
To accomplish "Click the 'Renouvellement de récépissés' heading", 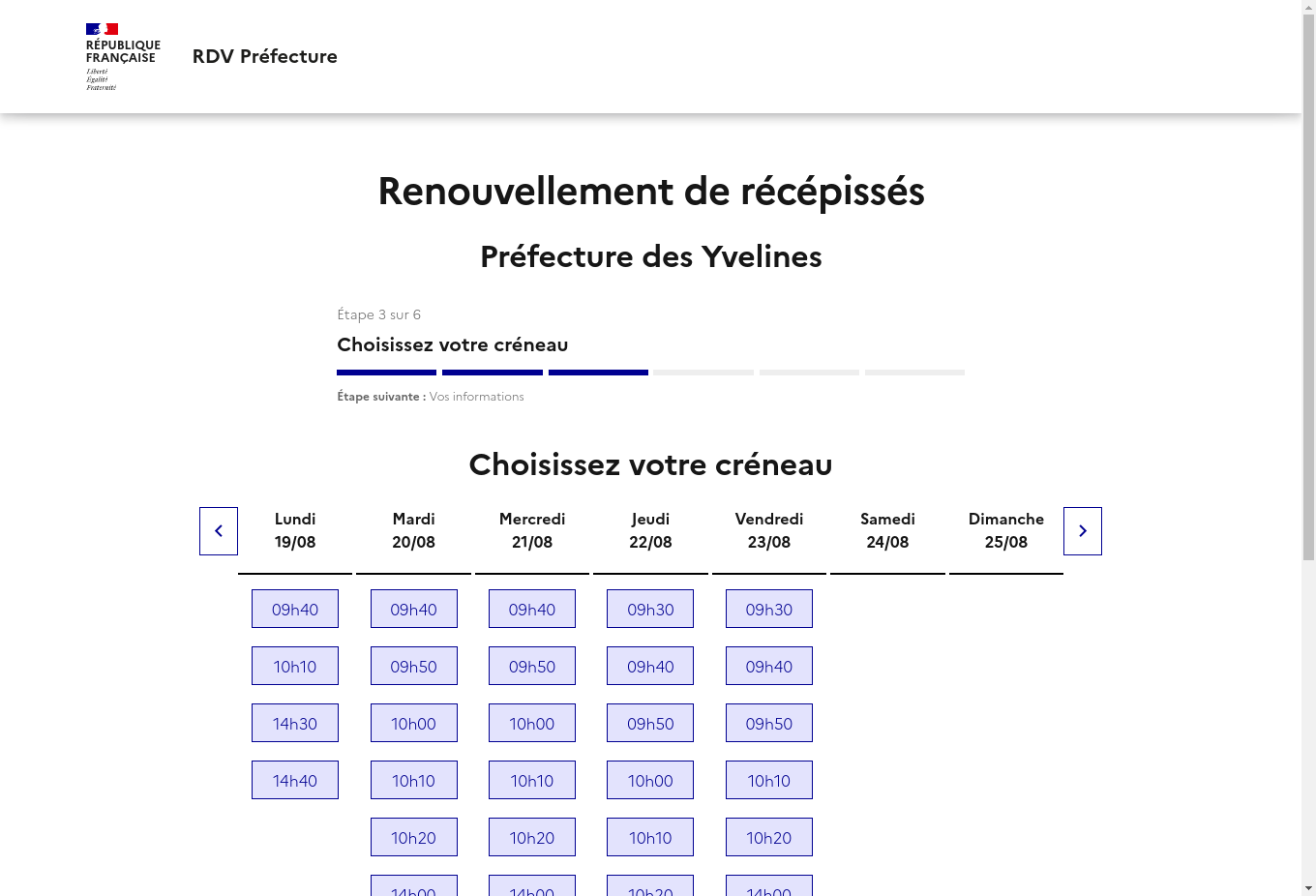I will 651,191.
